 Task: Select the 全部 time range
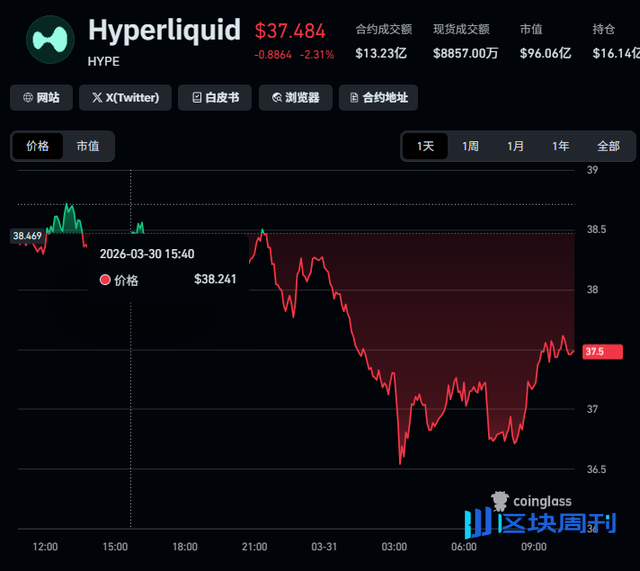608,146
